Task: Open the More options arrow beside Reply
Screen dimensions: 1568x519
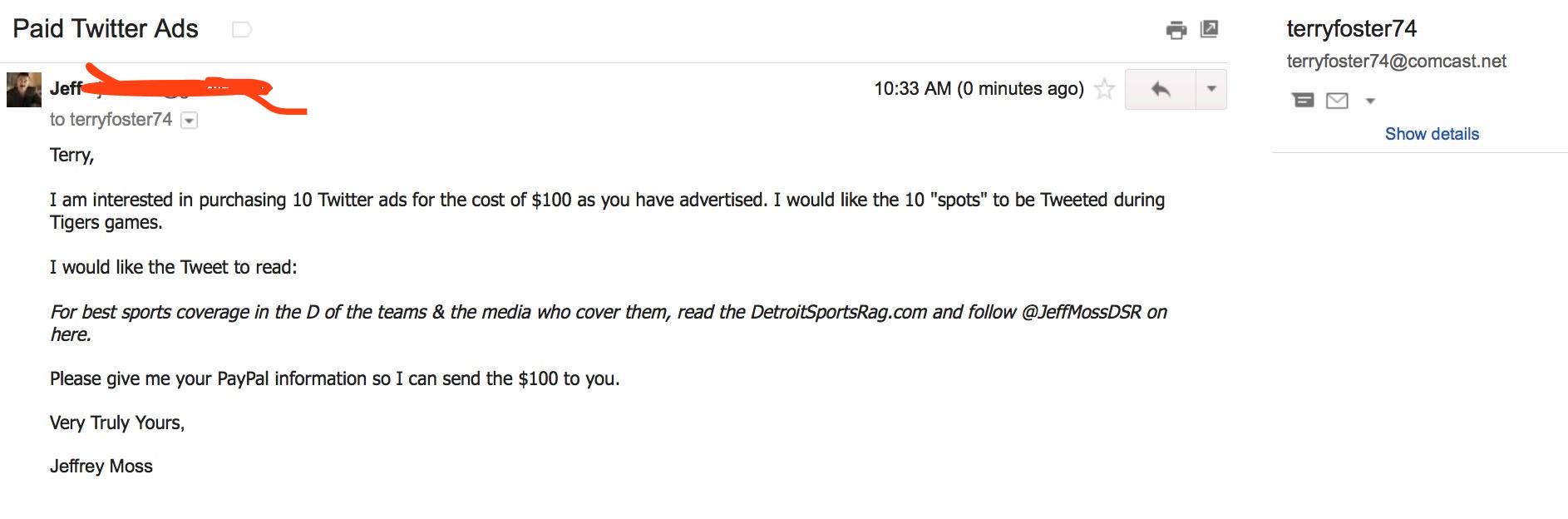Action: tap(1211, 89)
